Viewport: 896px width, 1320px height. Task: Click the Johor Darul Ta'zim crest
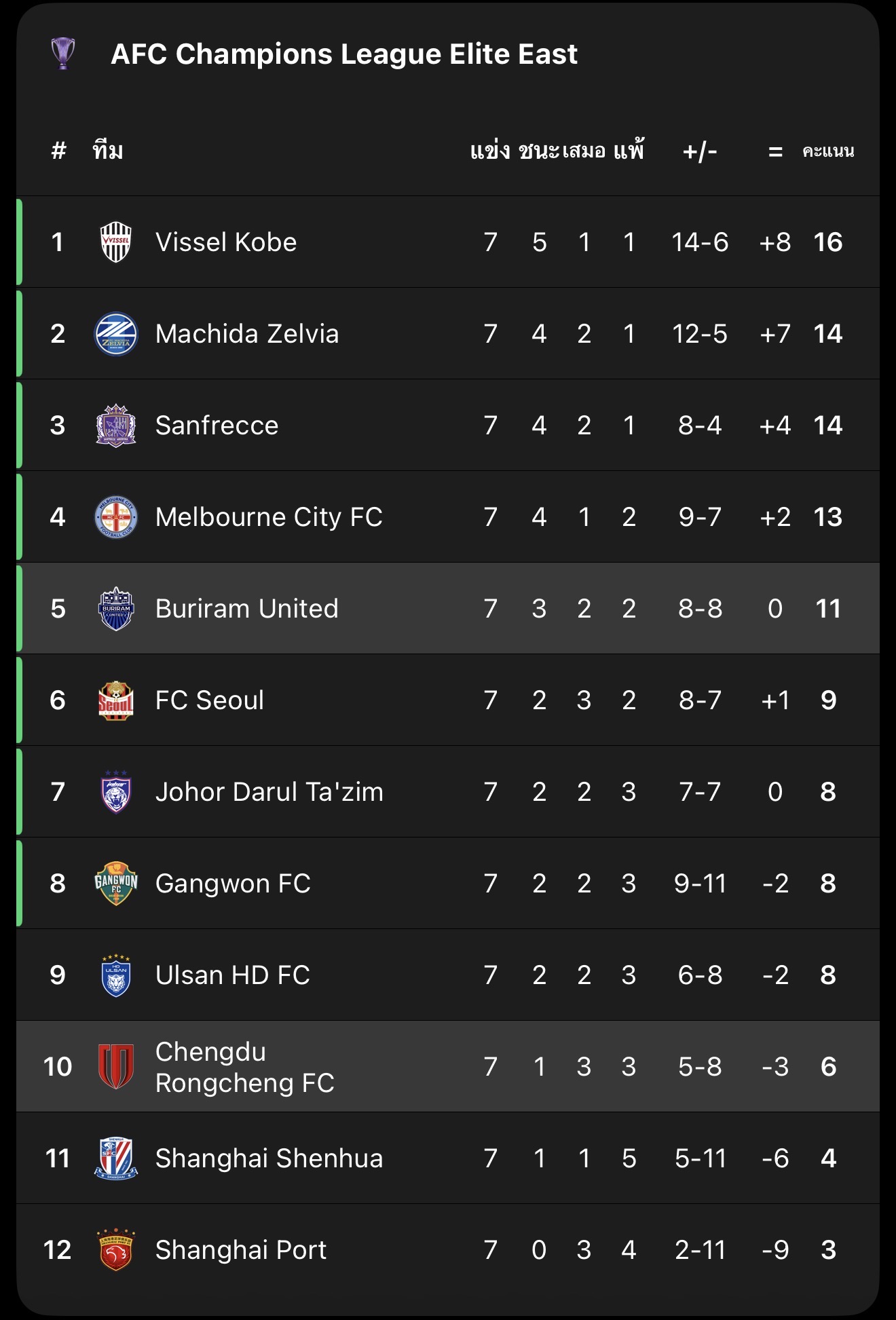click(116, 792)
